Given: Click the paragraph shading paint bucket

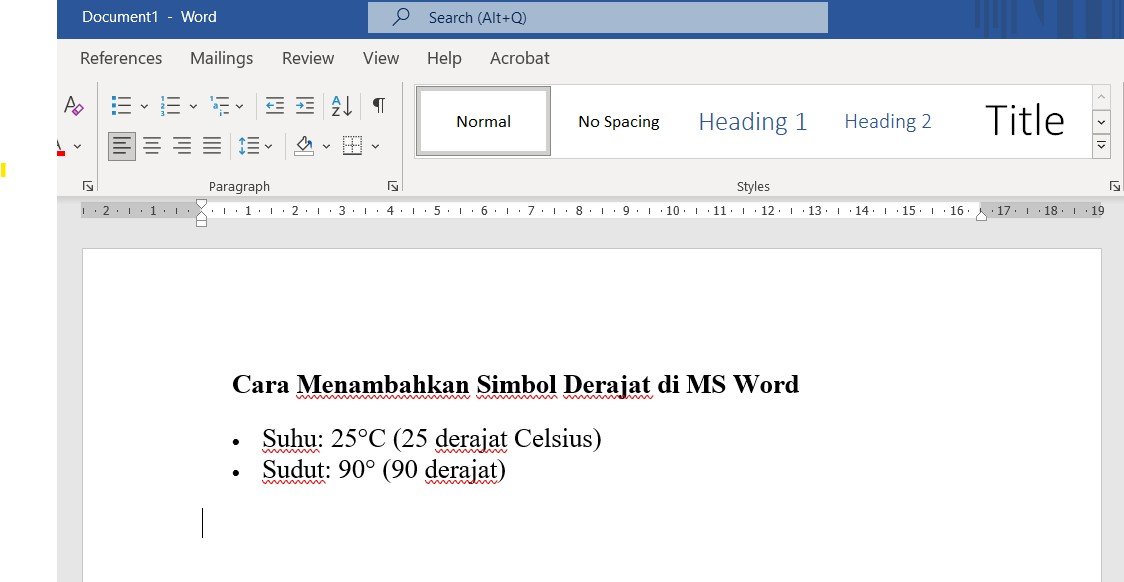Looking at the screenshot, I should coord(304,147).
